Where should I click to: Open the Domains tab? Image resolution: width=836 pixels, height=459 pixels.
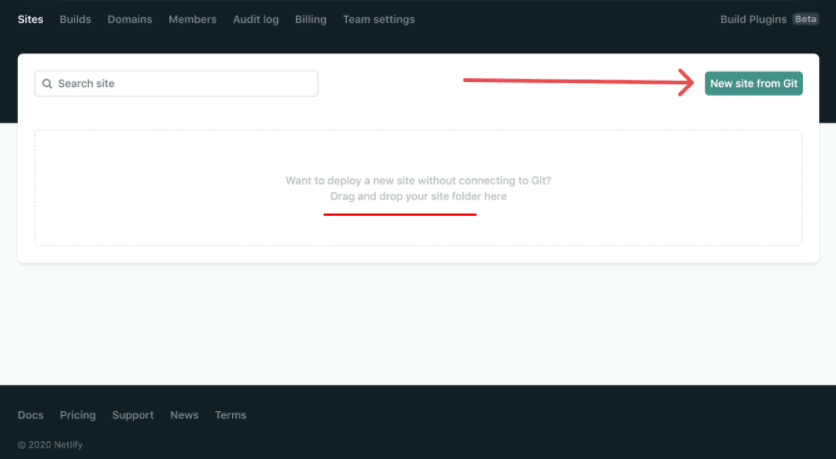pyautogui.click(x=130, y=19)
